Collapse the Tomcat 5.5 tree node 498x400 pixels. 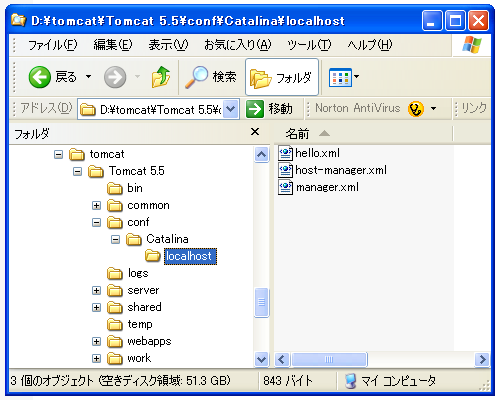point(77,172)
